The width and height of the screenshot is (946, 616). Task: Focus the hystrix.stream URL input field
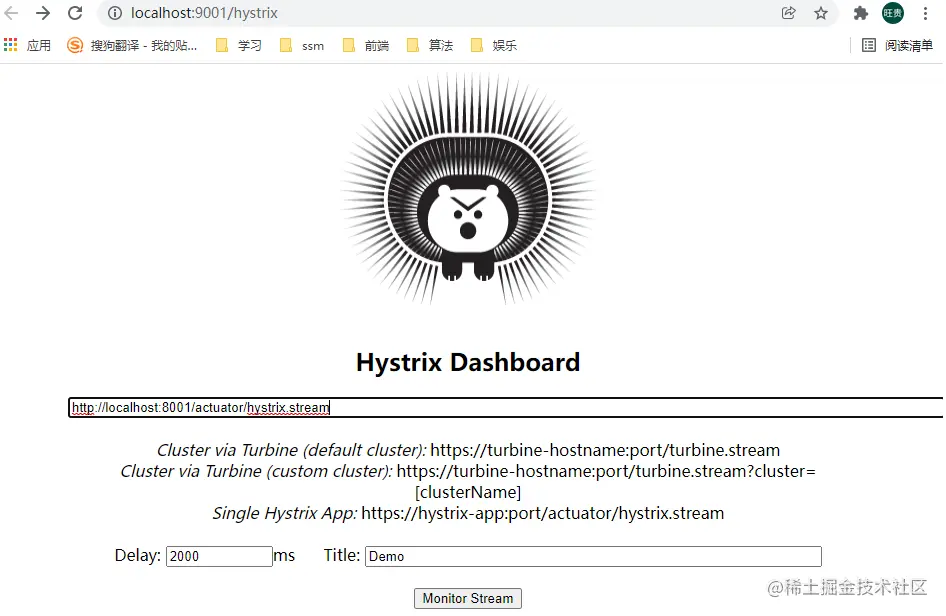(506, 407)
